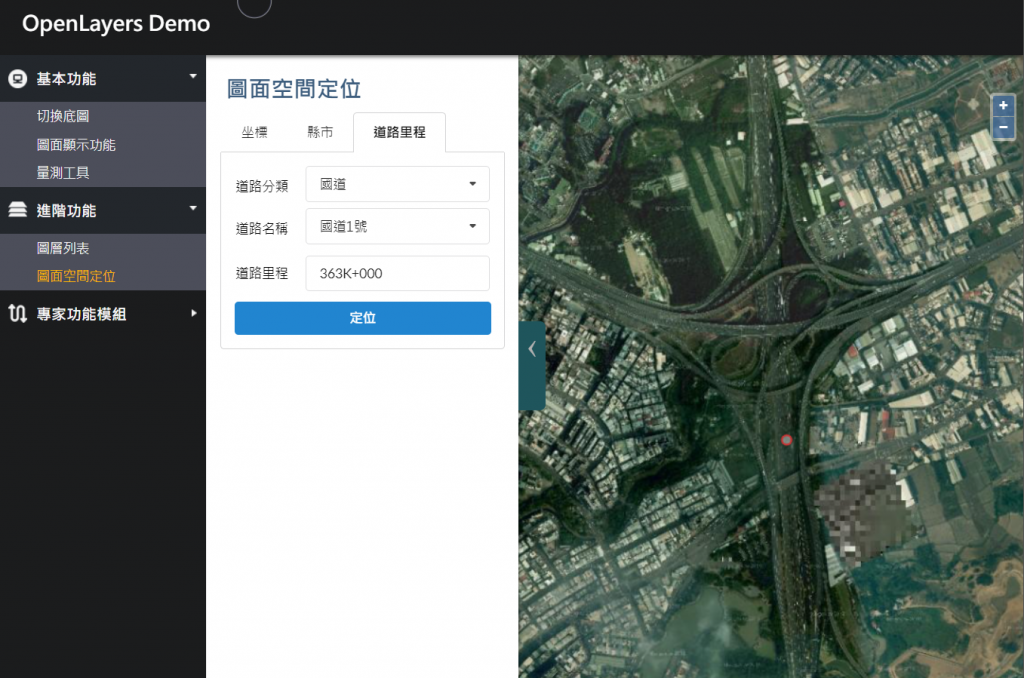This screenshot has width=1024, height=678.
Task: Click the 道路名稱 label
Action: click(x=262, y=229)
